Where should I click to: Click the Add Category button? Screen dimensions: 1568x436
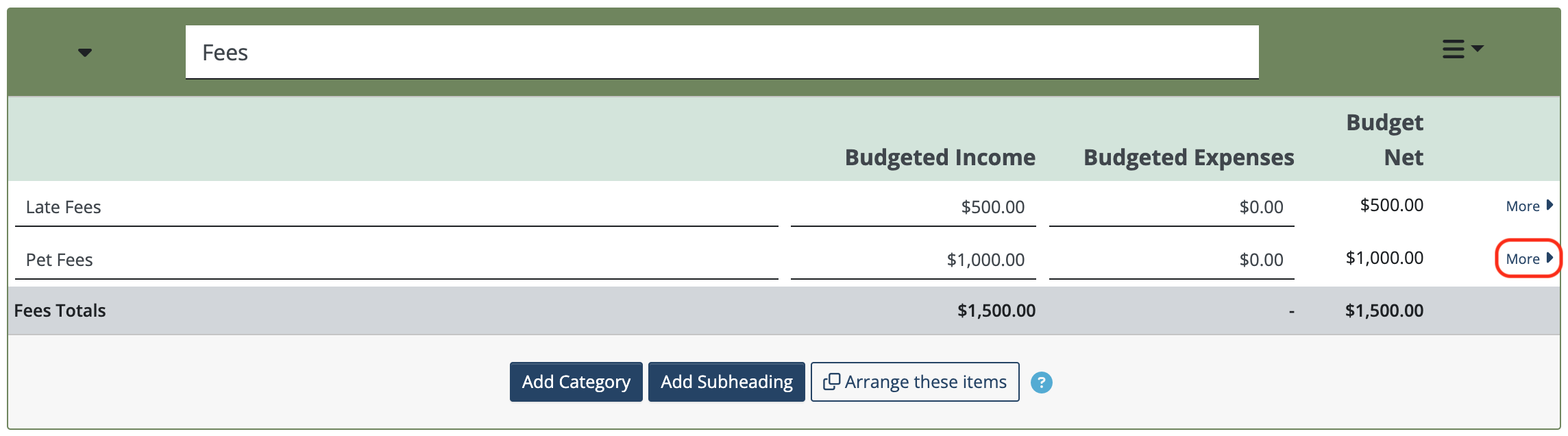tap(576, 382)
